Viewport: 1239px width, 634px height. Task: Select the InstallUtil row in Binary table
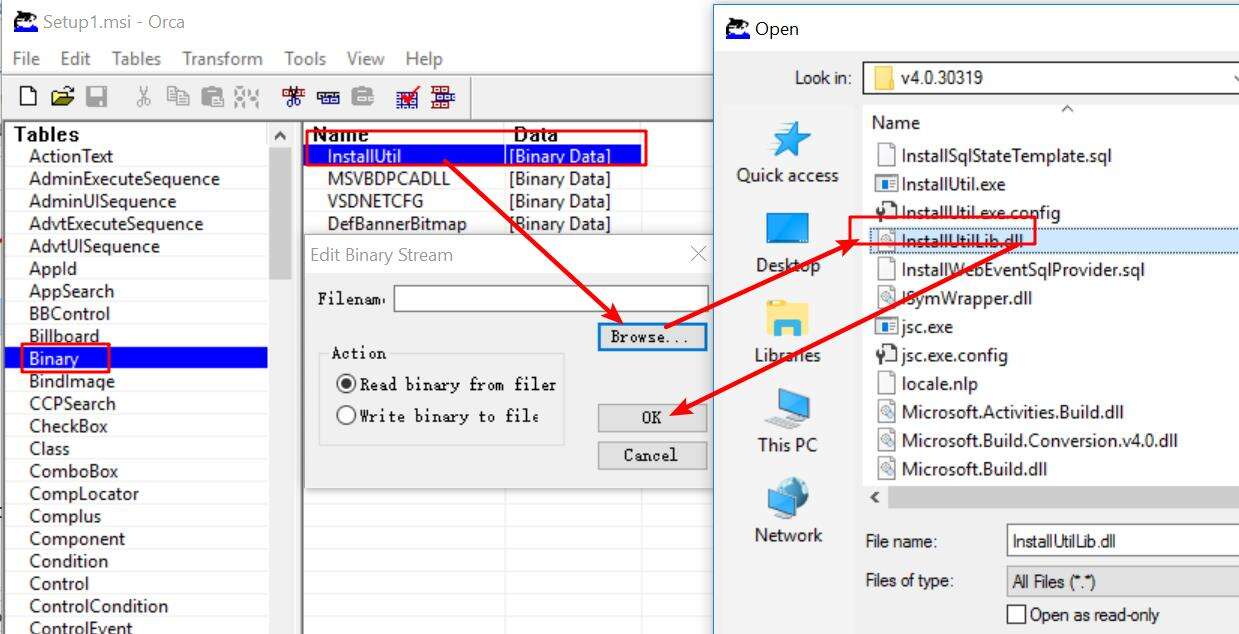pos(472,155)
